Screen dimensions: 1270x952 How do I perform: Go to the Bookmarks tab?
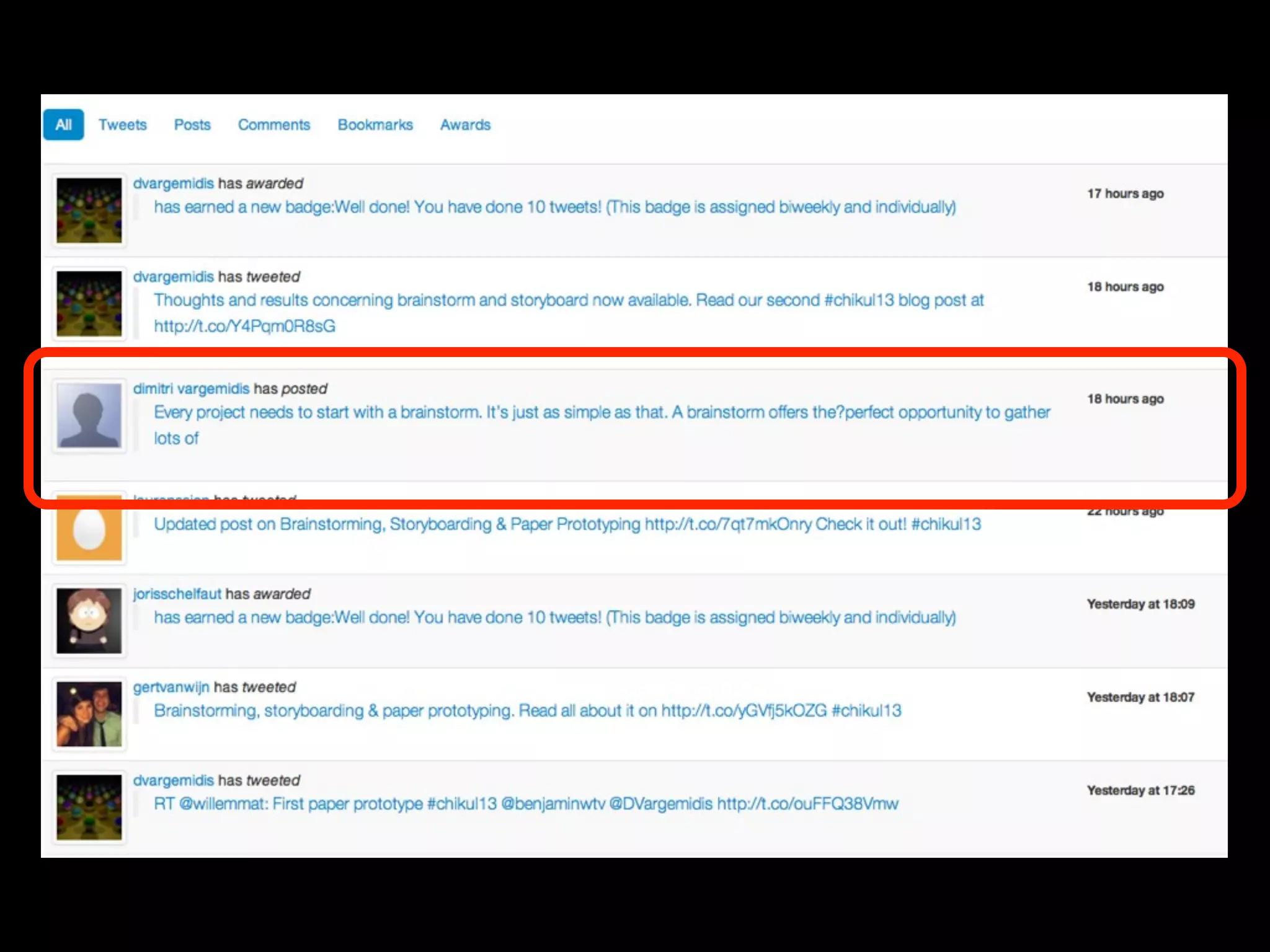click(375, 125)
